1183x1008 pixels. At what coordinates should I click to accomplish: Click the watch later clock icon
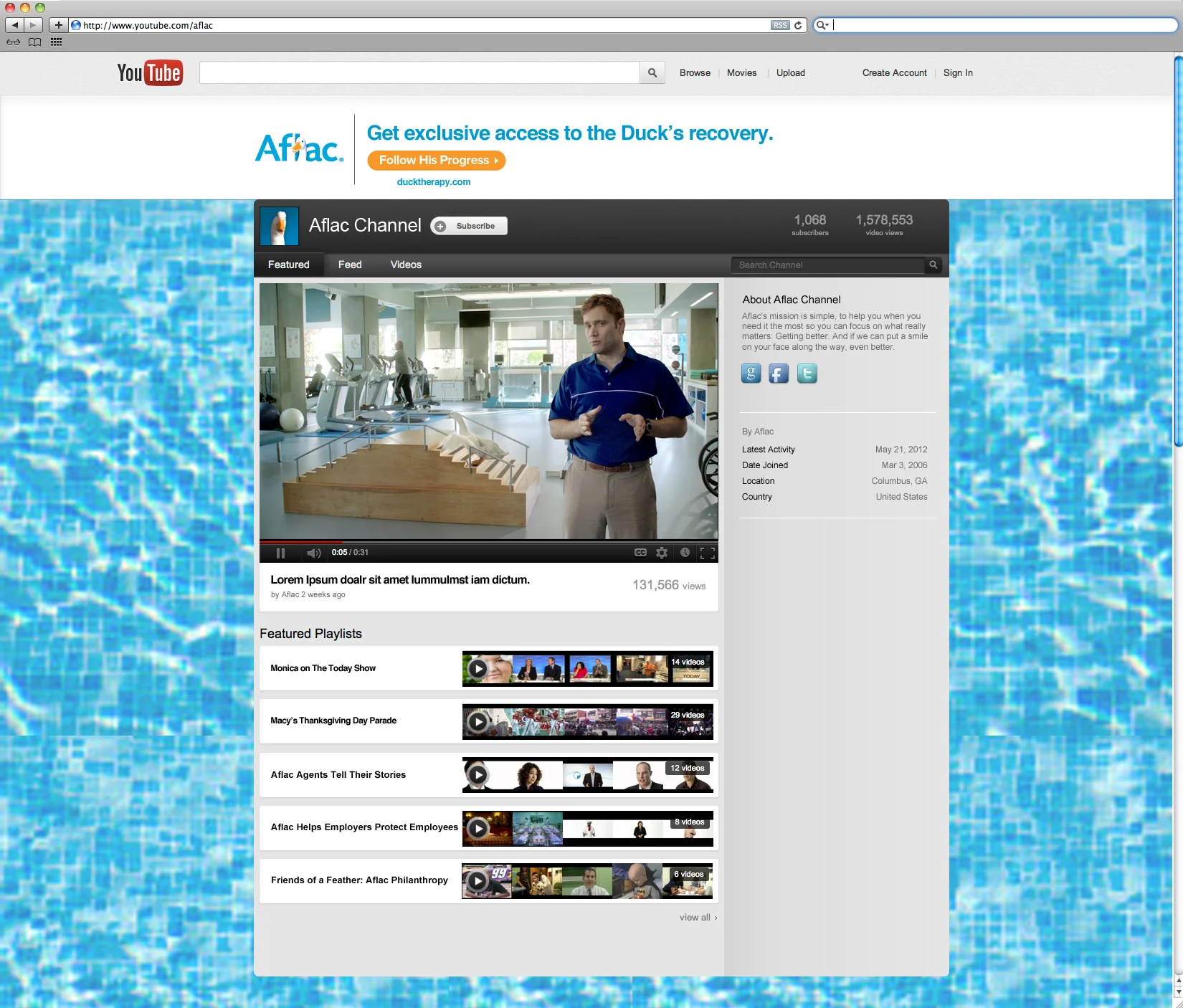pos(685,553)
